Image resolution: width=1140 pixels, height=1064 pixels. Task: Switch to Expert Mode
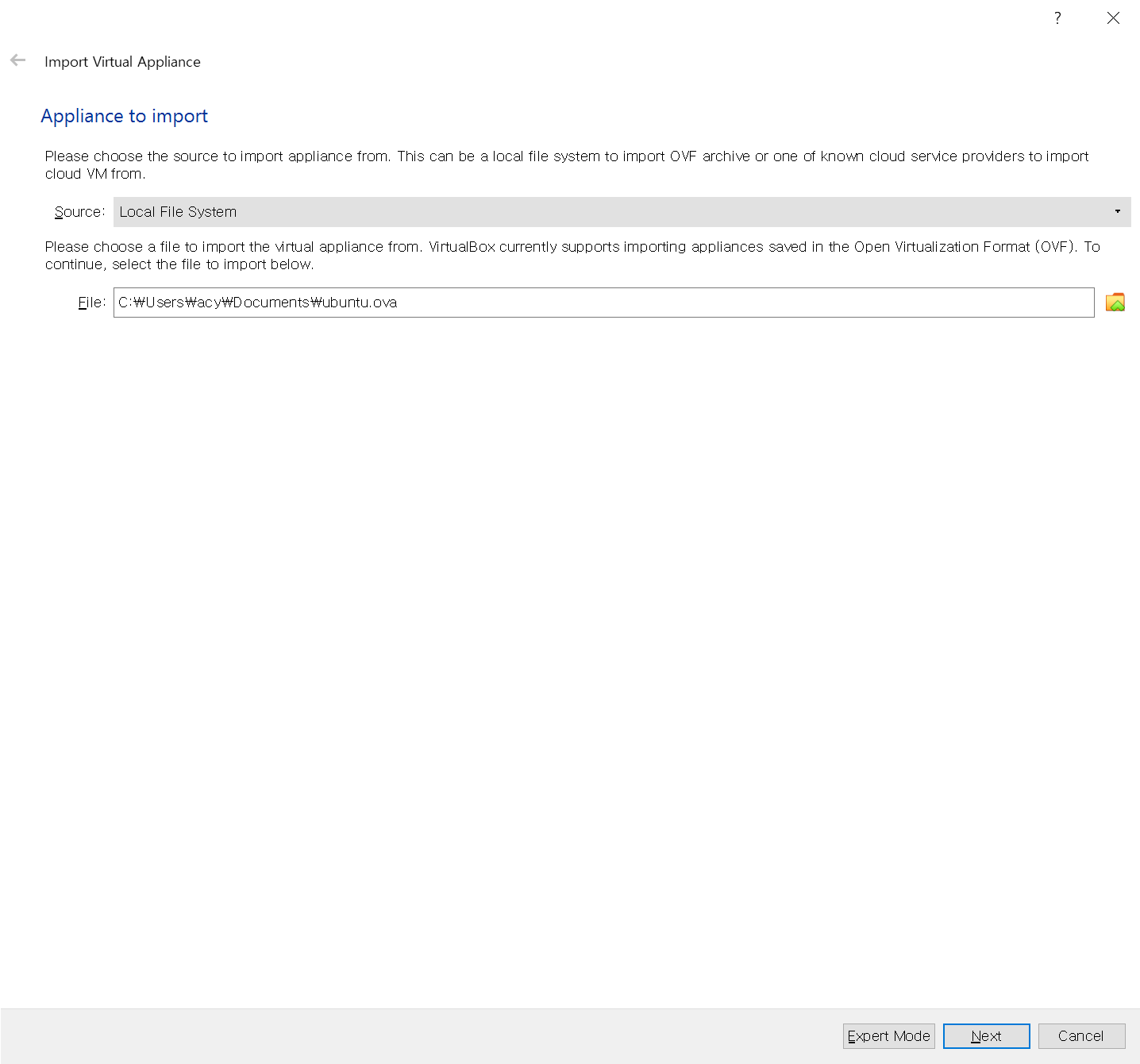(888, 1035)
